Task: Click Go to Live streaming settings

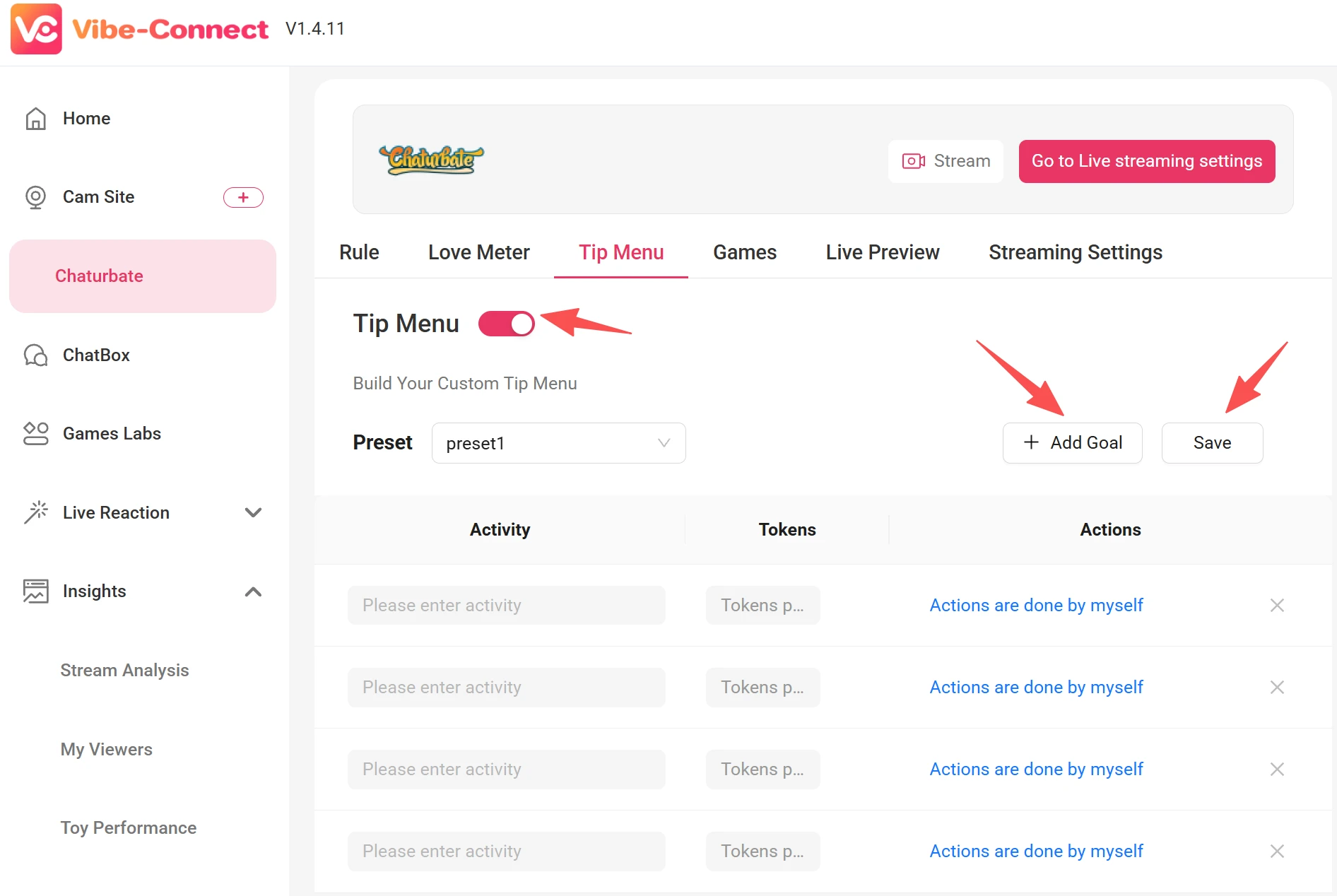Action: click(x=1146, y=161)
